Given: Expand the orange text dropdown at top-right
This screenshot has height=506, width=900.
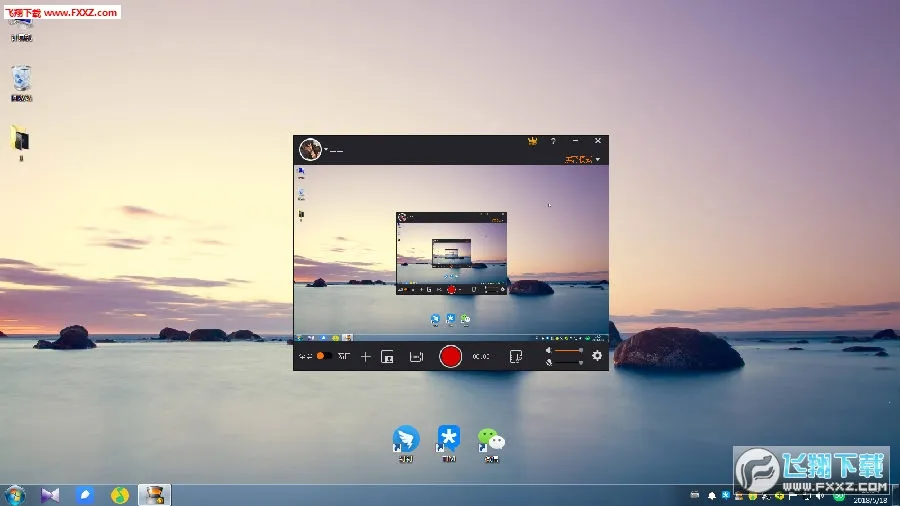Looking at the screenshot, I should coord(582,159).
